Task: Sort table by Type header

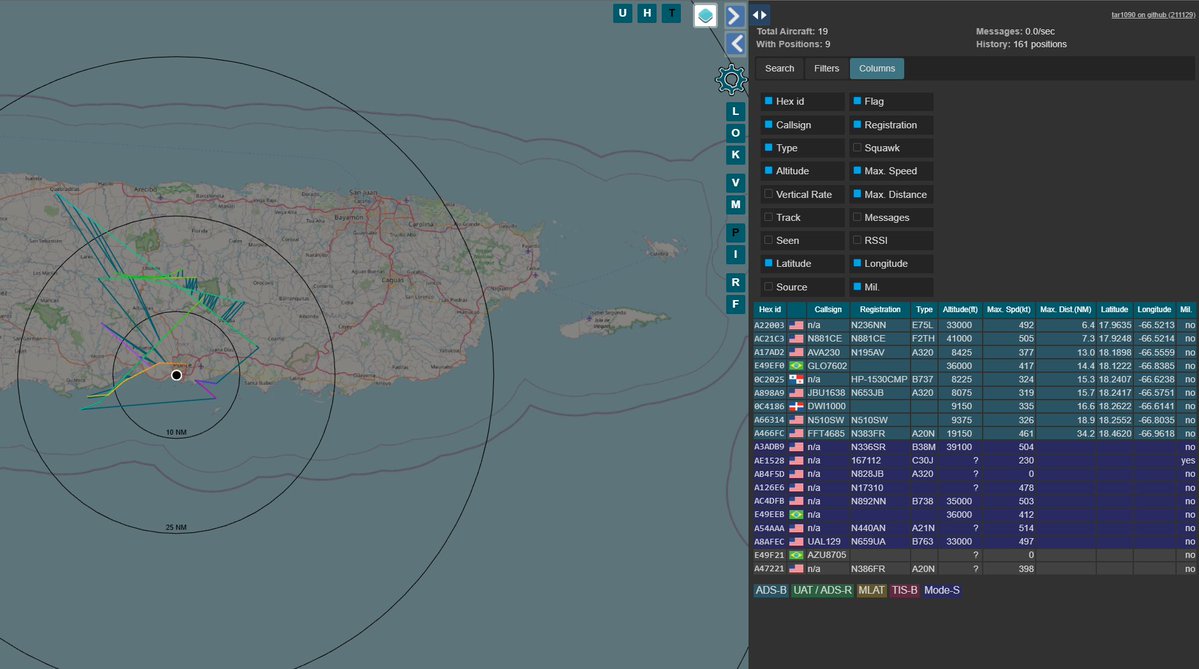Action: tap(924, 310)
